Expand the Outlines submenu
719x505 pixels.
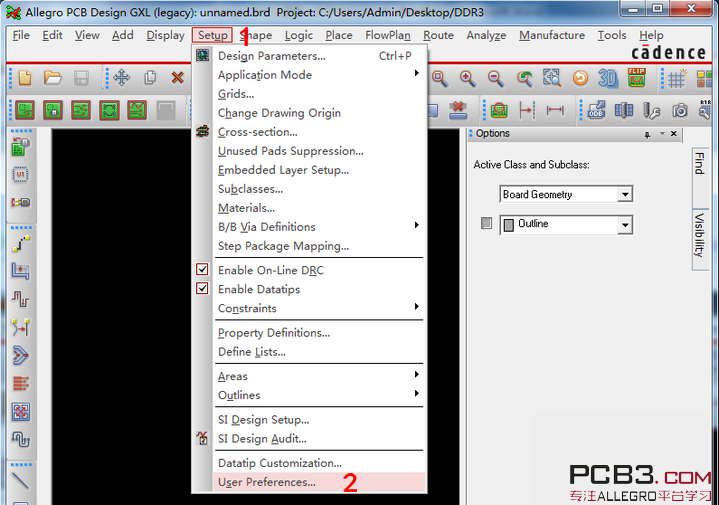coord(416,393)
